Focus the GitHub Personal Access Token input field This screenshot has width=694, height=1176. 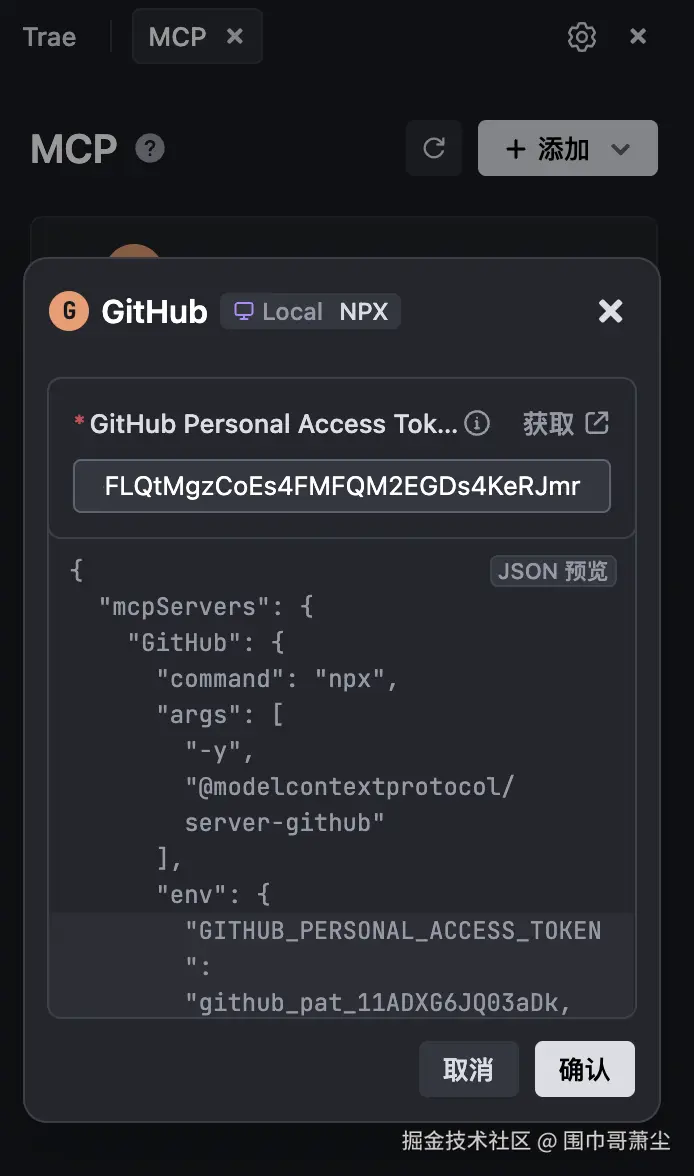342,486
